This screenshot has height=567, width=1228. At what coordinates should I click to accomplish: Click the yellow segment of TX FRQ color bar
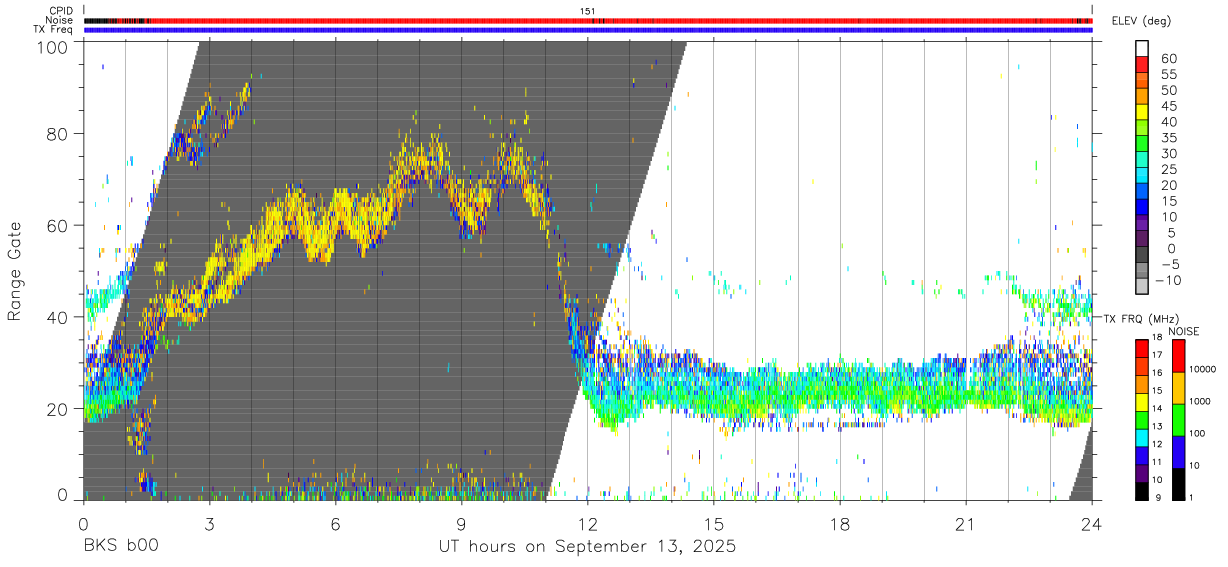click(x=1141, y=402)
